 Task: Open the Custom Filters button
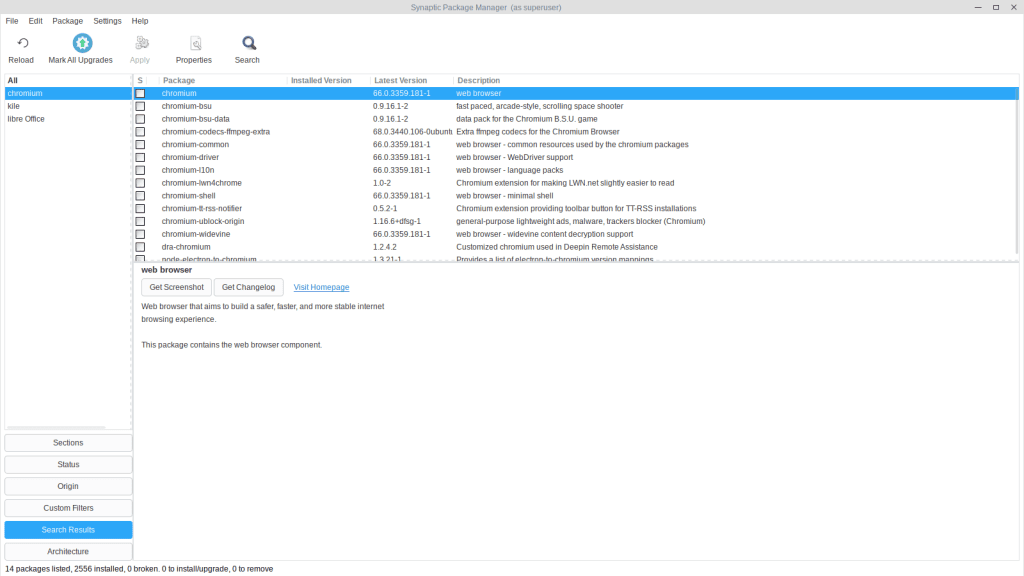click(x=68, y=508)
